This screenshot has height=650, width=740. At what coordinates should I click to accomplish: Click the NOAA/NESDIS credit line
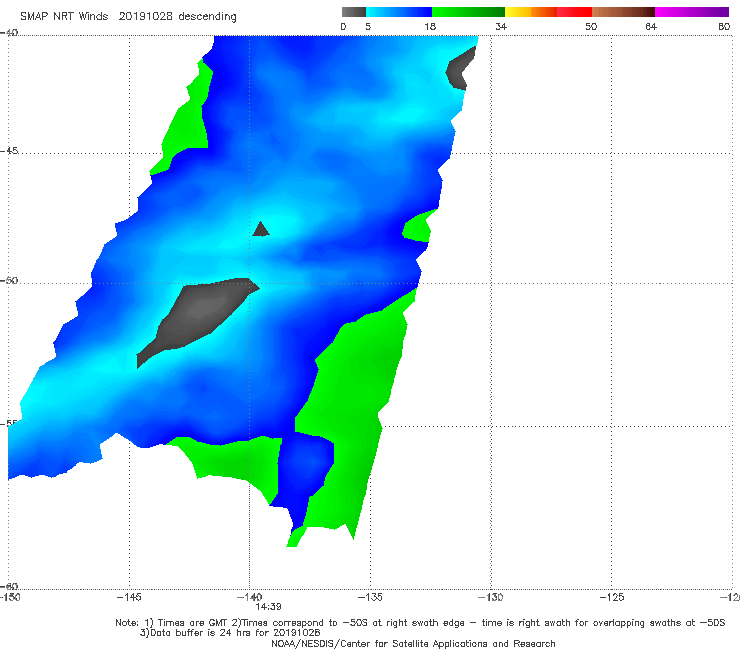coord(413,643)
